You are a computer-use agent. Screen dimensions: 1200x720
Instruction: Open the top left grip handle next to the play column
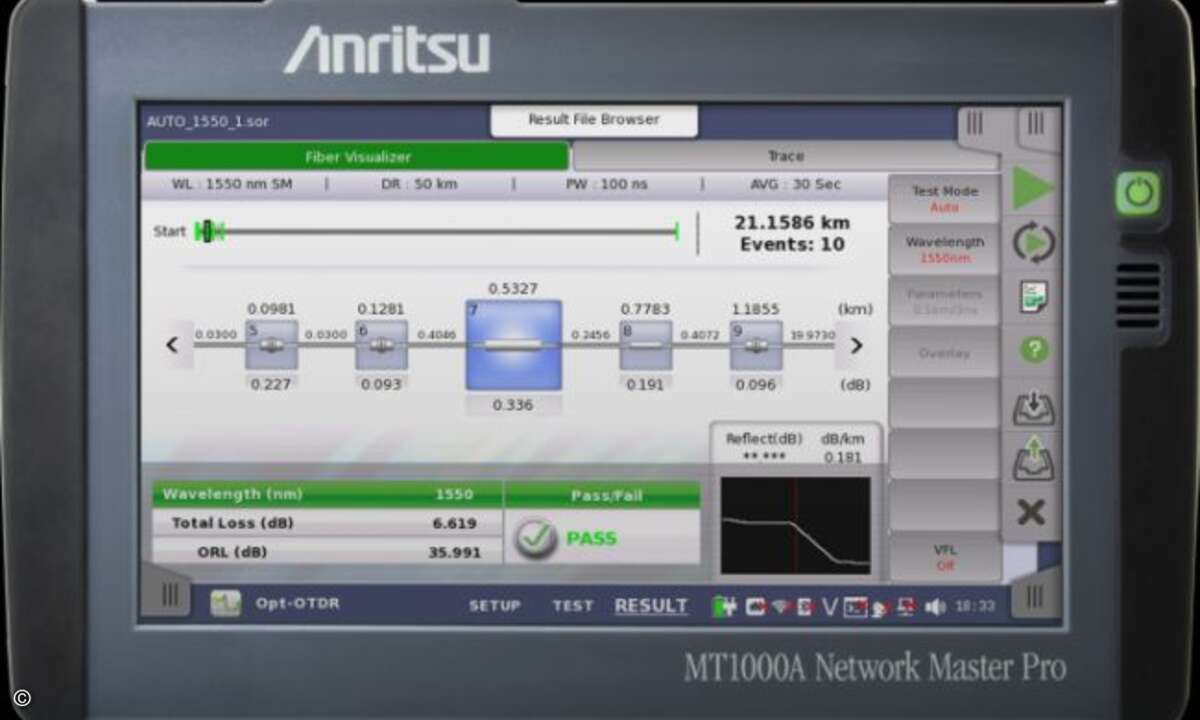click(x=974, y=124)
